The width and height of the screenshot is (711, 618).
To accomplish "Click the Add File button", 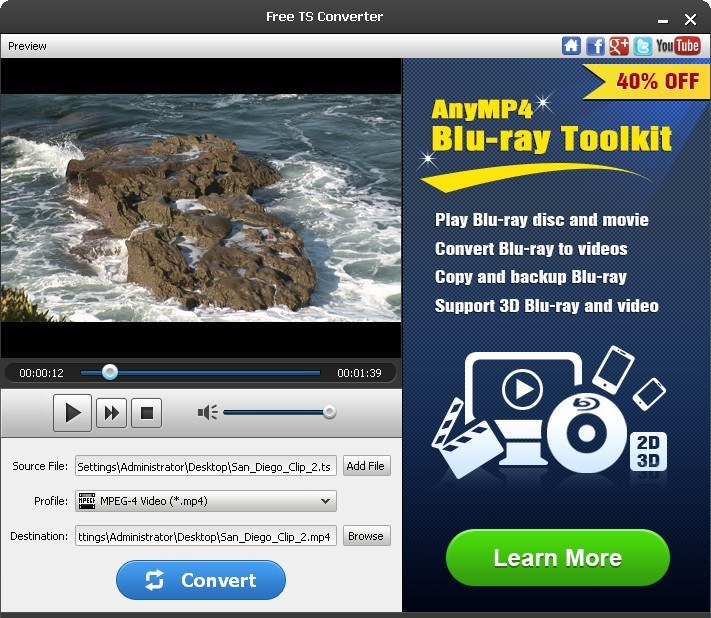I will point(366,466).
